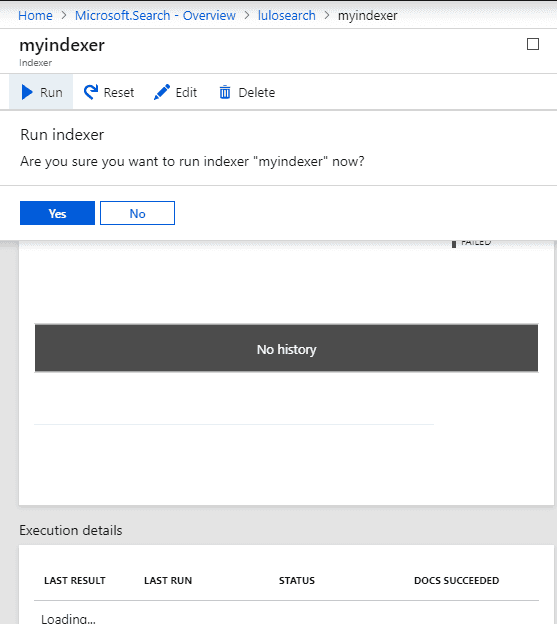The height and width of the screenshot is (624, 557).
Task: Click the Run toolbar label
Action: point(51,92)
